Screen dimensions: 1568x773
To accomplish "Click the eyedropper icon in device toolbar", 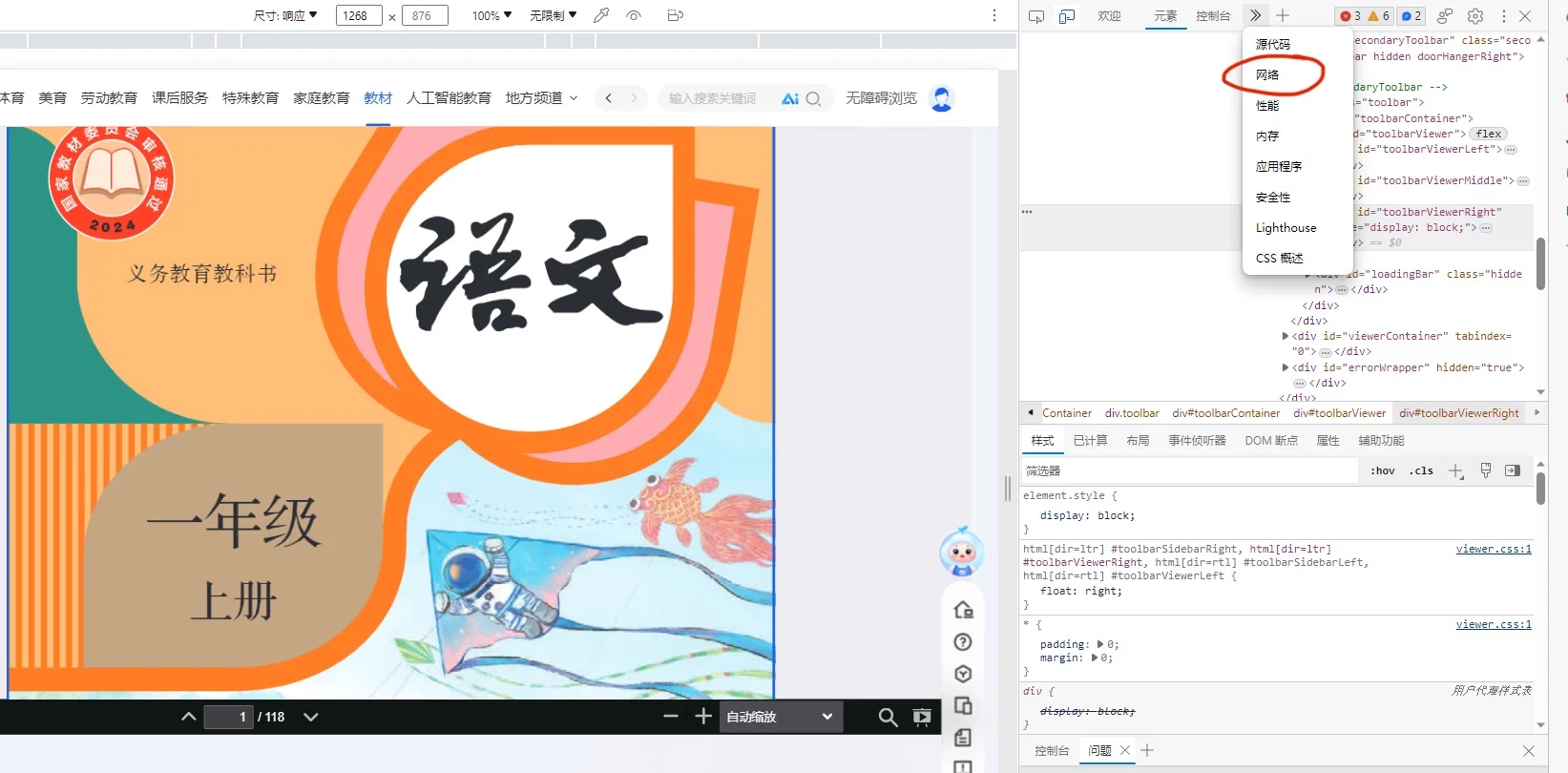I will click(x=601, y=15).
